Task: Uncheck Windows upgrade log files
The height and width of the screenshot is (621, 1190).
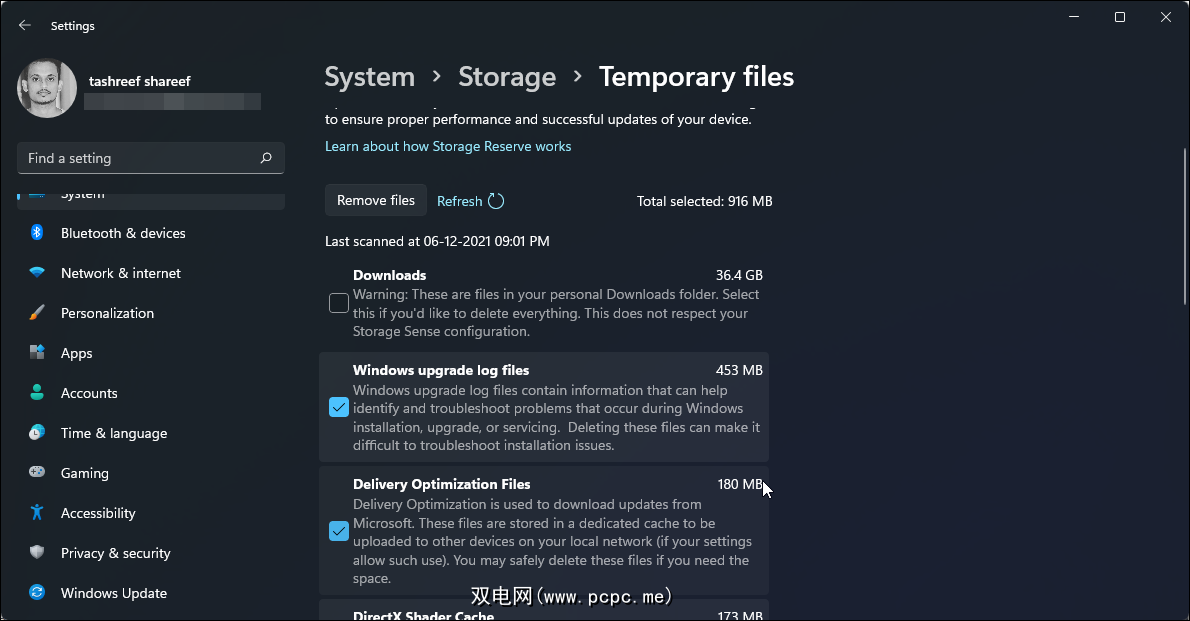Action: coord(339,408)
